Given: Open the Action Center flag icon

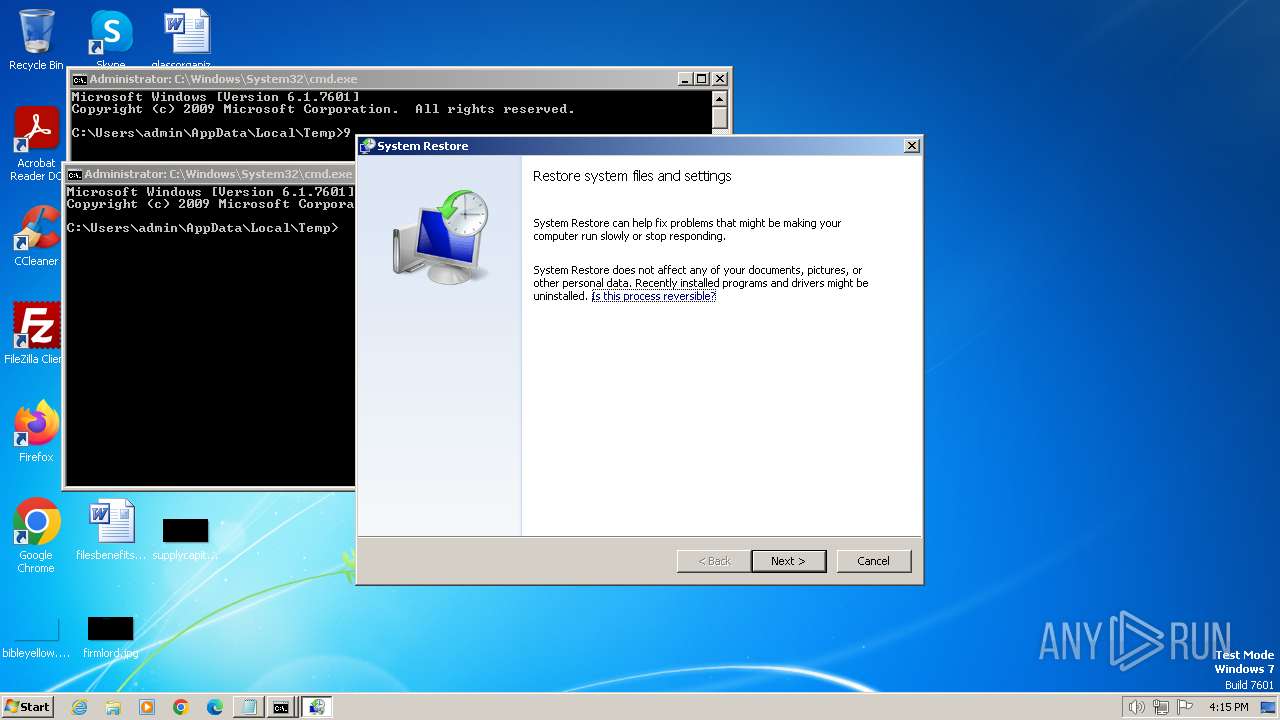Looking at the screenshot, I should click(x=1186, y=707).
